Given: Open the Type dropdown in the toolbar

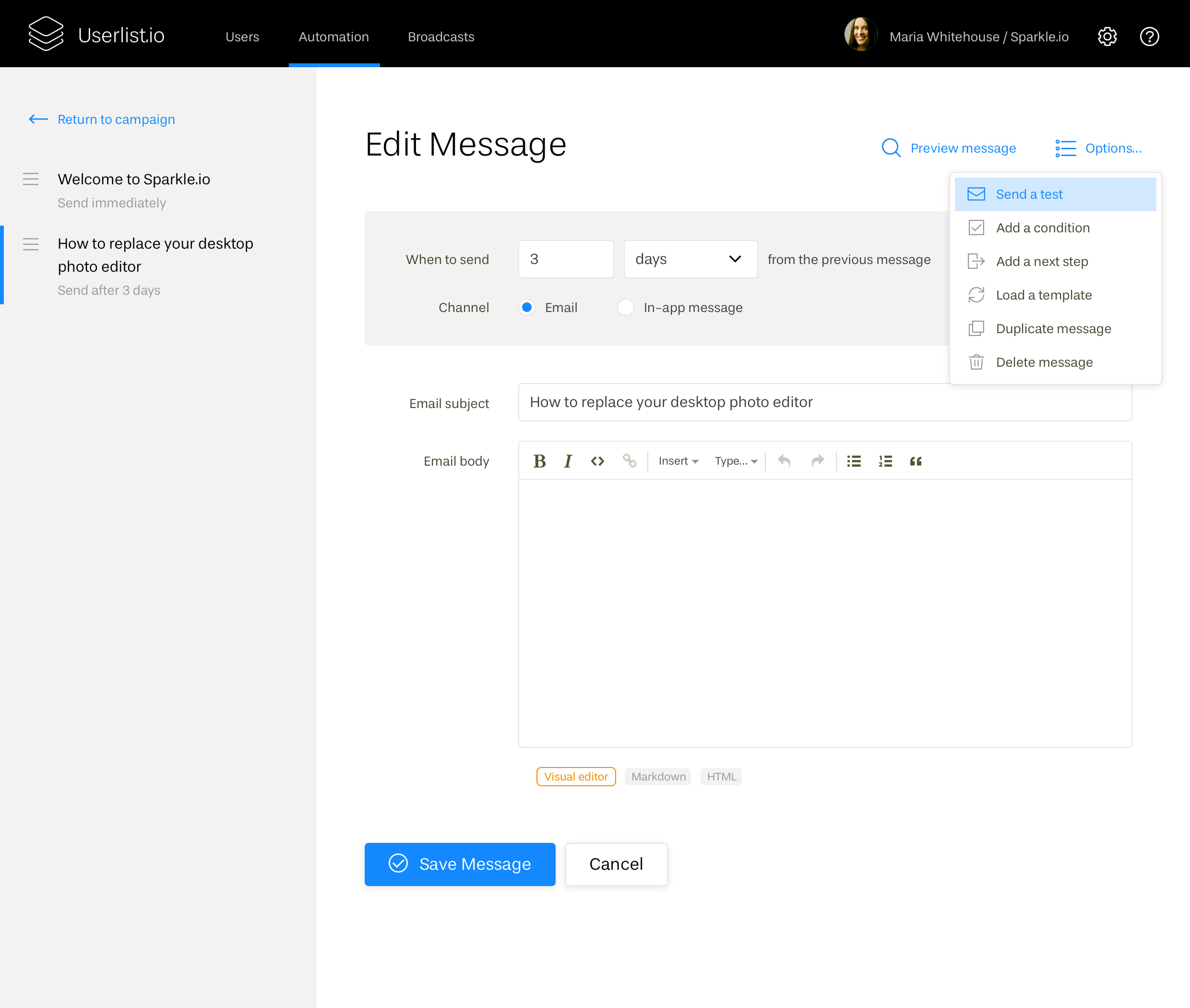Looking at the screenshot, I should (736, 461).
